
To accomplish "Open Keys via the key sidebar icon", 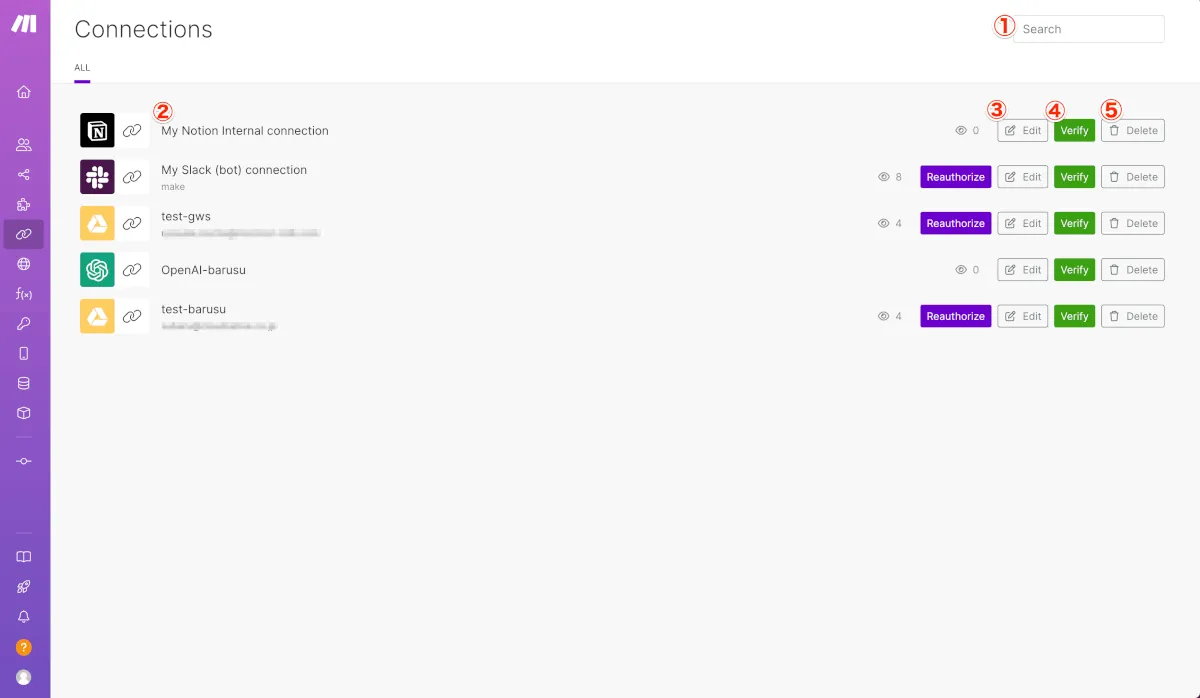I will tap(24, 323).
